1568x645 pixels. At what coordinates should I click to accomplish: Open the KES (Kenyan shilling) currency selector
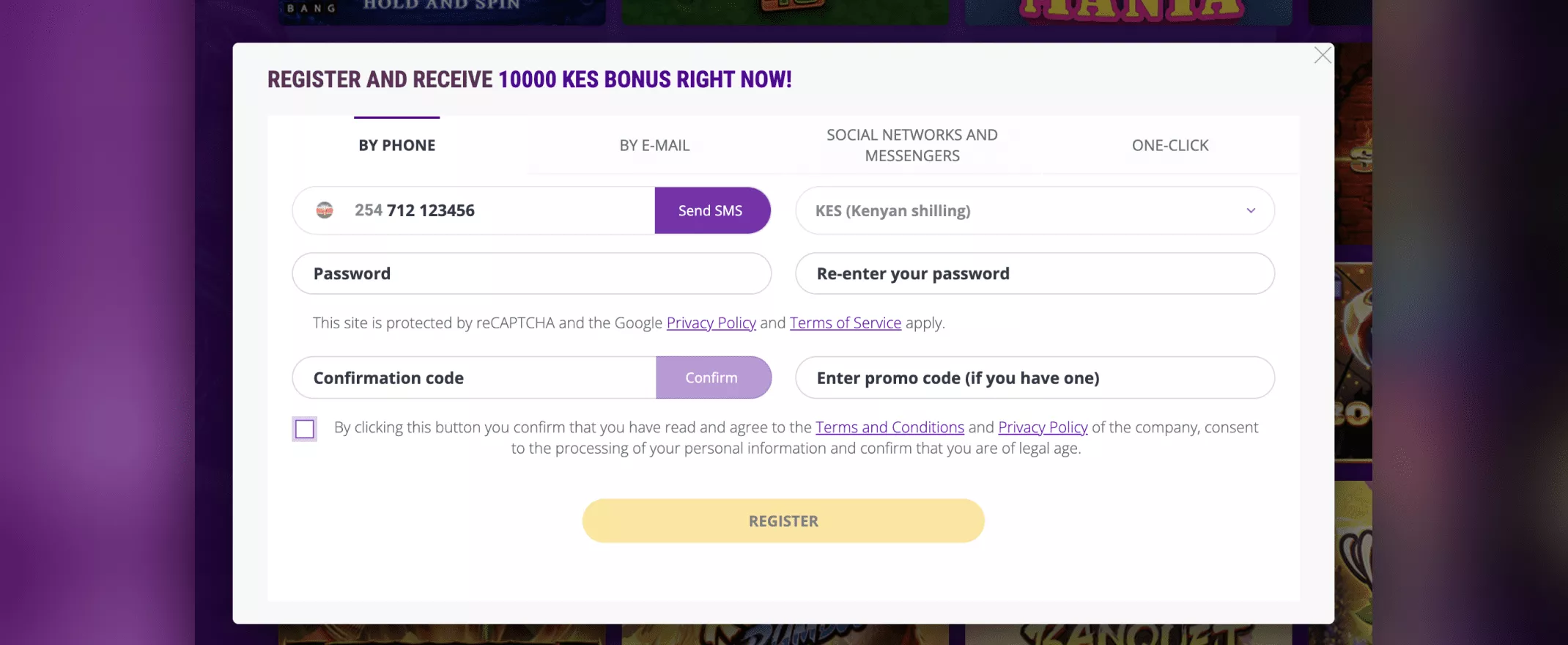click(1035, 211)
